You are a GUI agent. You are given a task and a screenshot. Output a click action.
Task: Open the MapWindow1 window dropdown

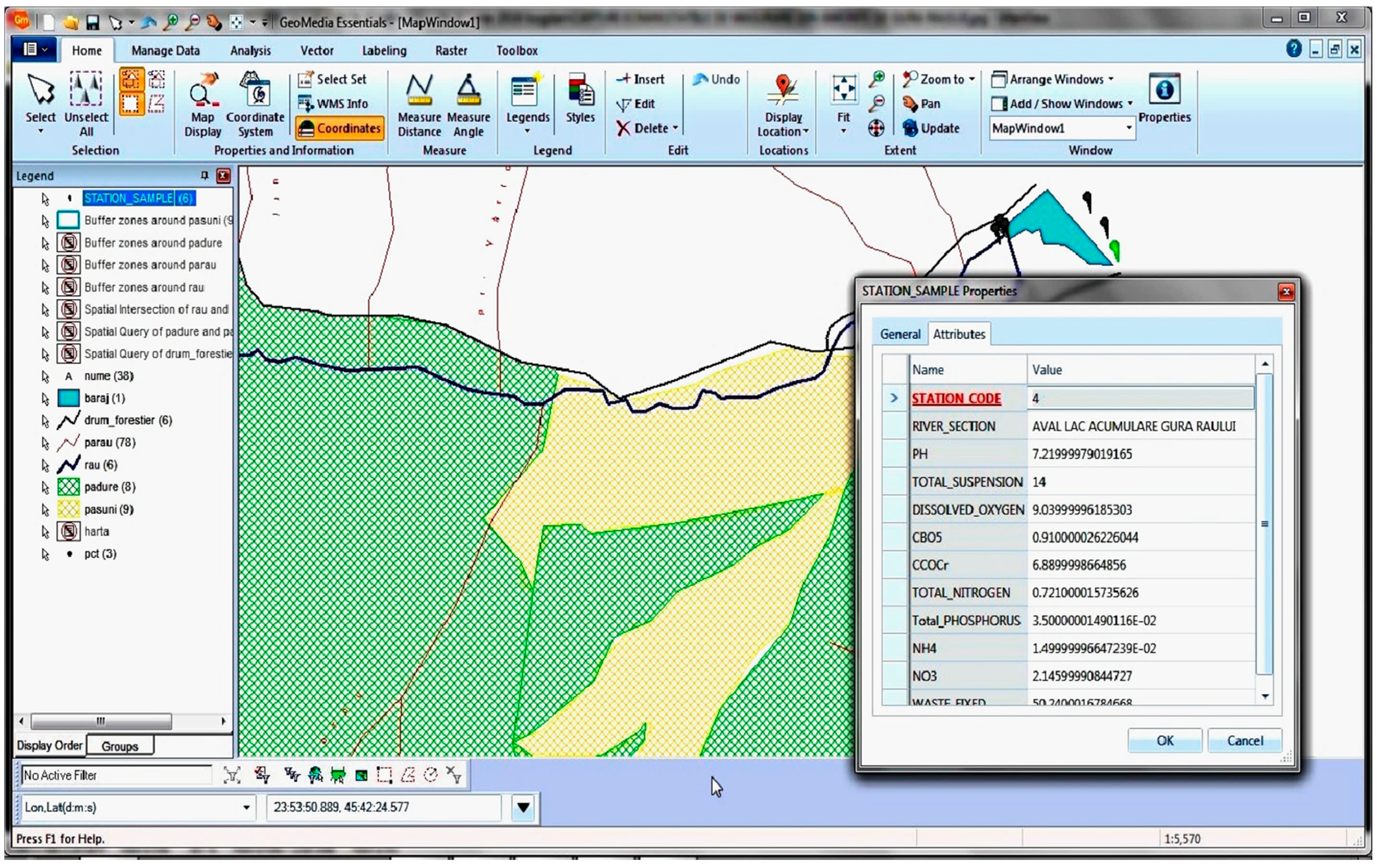click(1129, 128)
